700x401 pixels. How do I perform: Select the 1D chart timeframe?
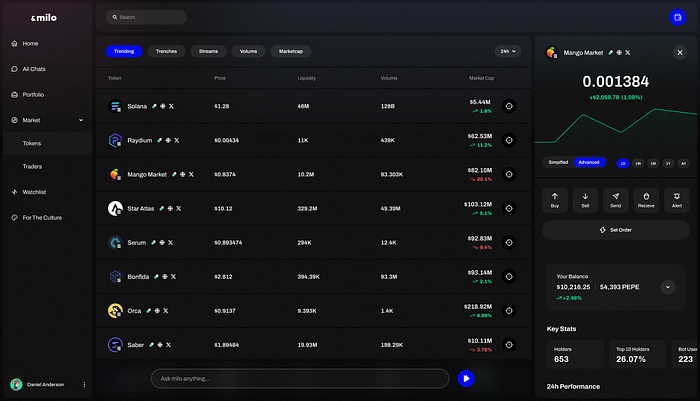point(623,162)
